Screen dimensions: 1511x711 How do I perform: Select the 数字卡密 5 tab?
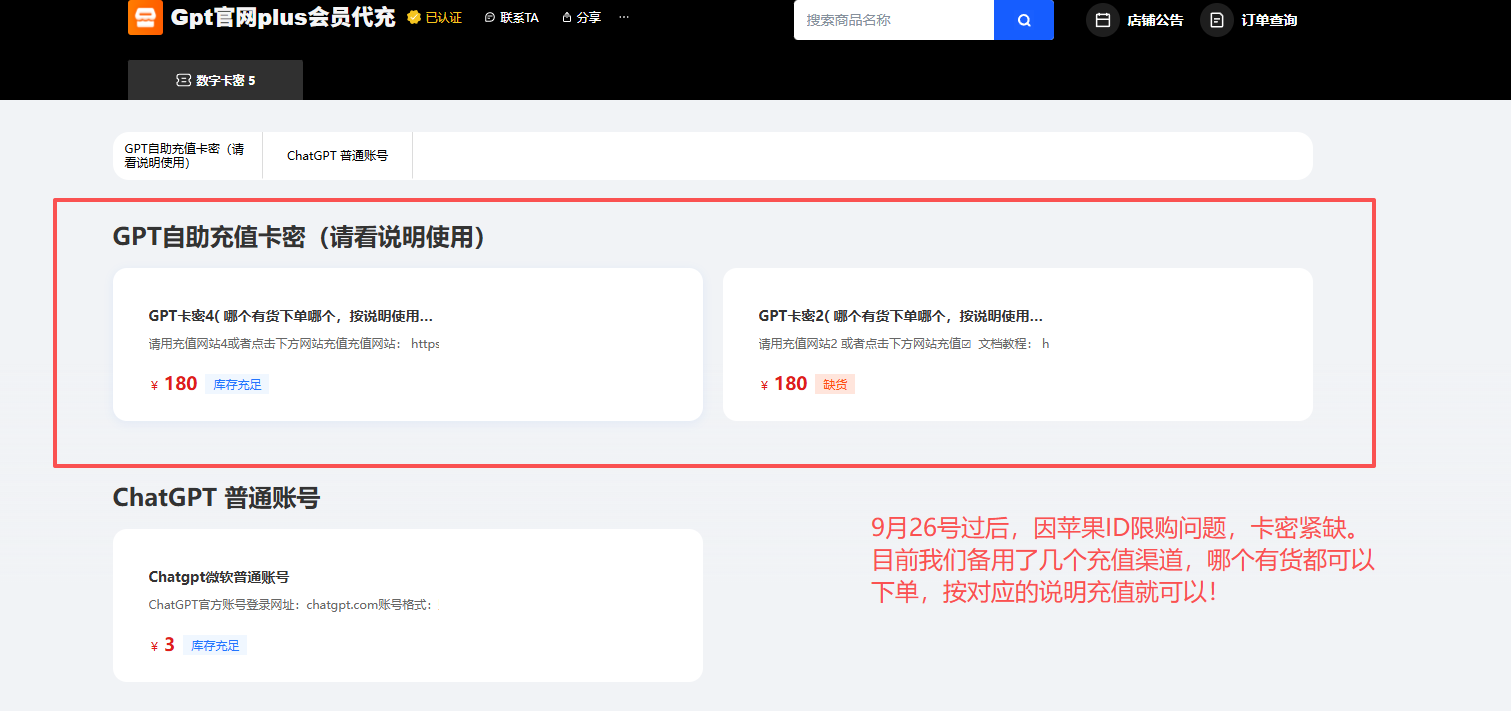tap(215, 80)
